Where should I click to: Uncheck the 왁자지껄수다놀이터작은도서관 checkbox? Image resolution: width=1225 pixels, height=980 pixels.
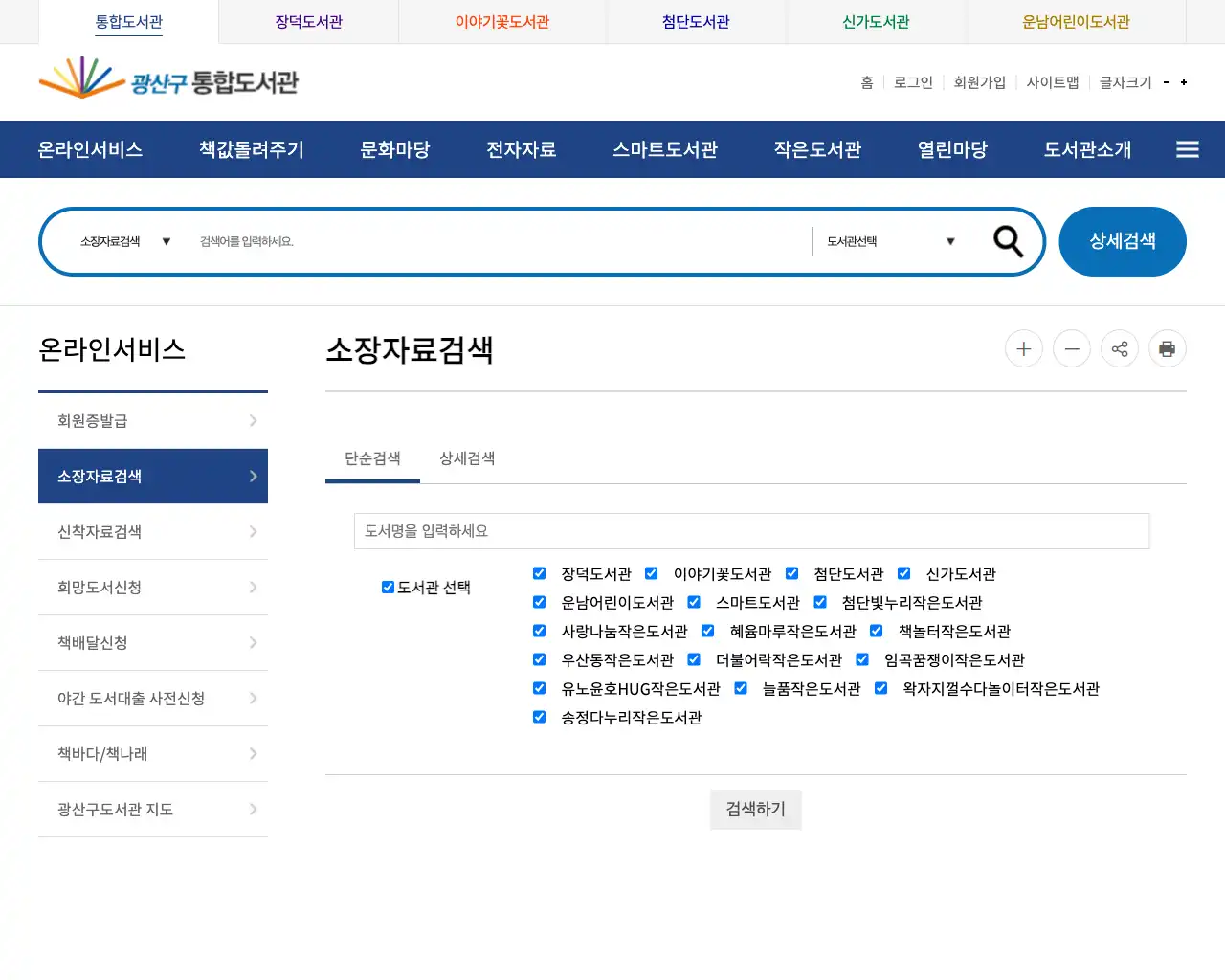coord(881,688)
